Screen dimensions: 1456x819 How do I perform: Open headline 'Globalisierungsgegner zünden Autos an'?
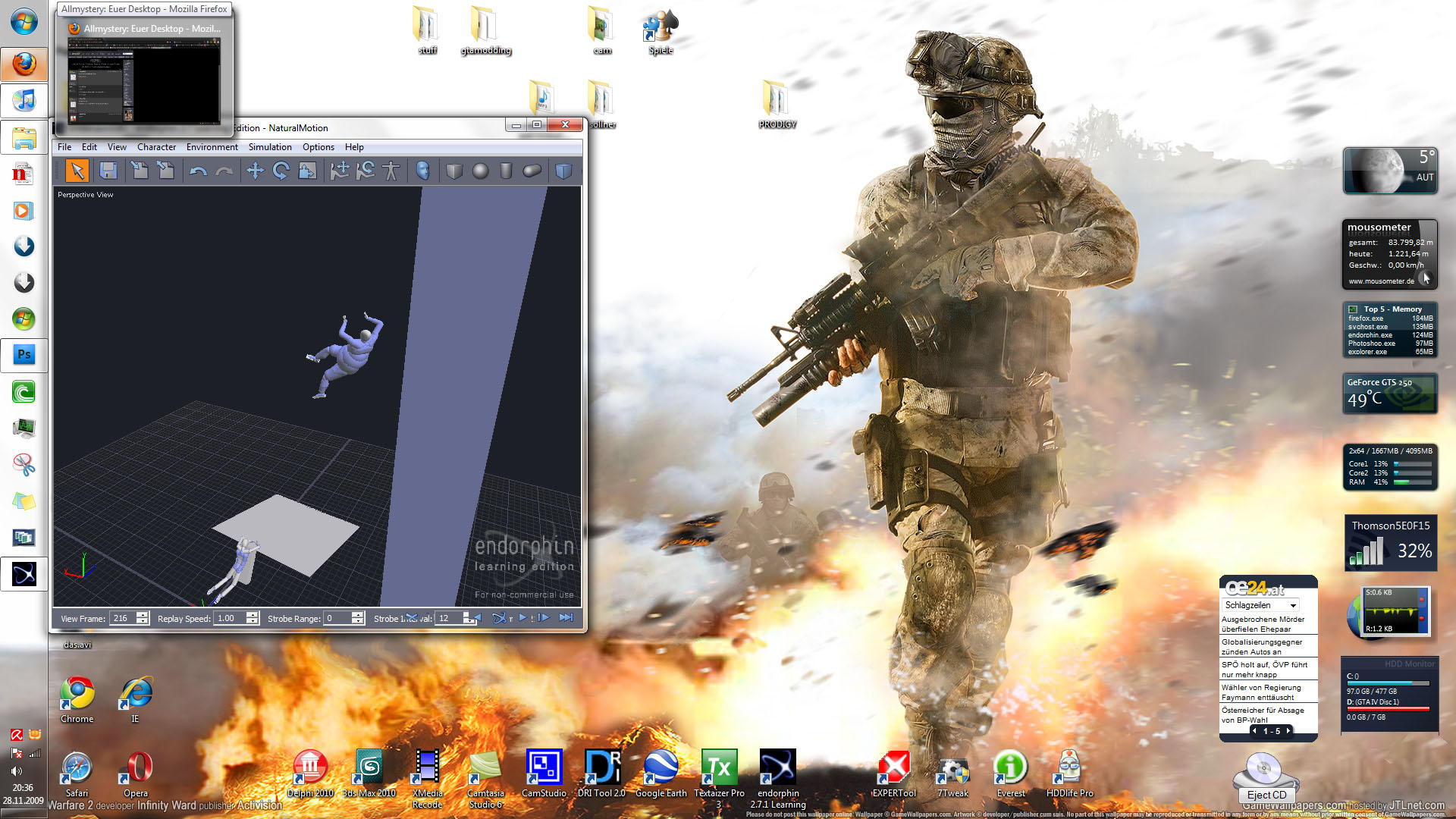[1262, 647]
